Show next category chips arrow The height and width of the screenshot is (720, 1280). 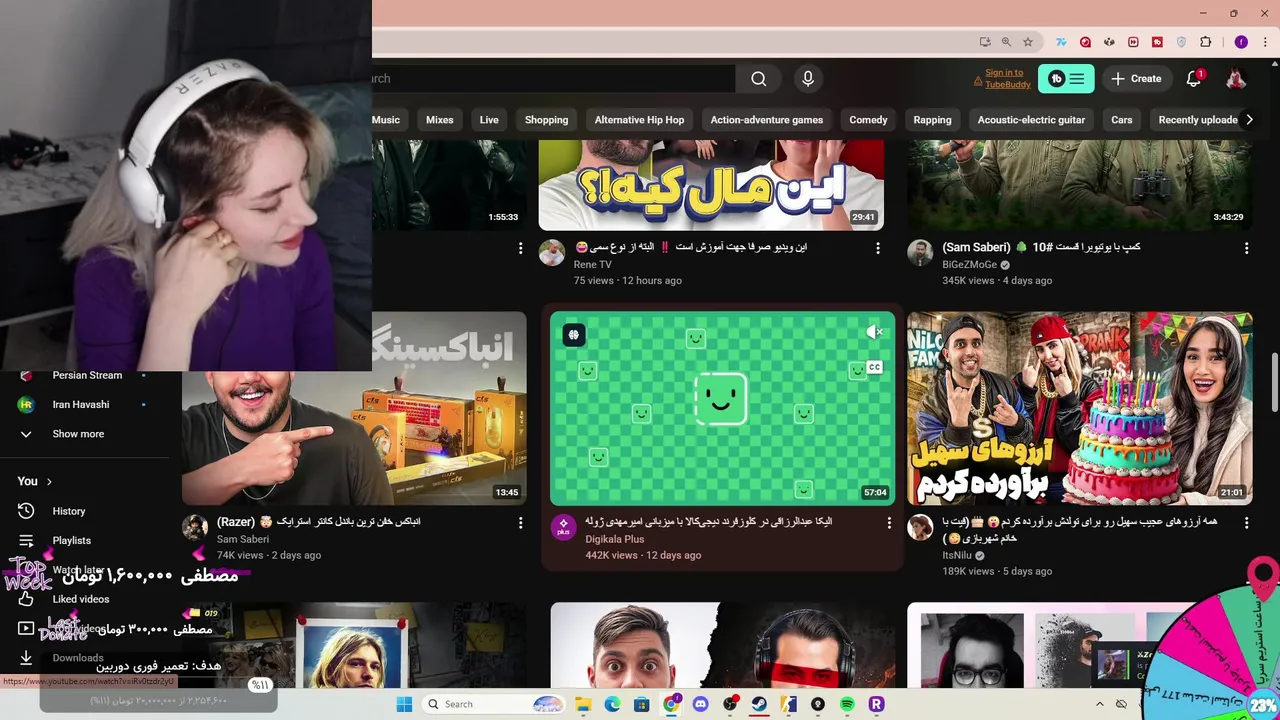click(x=1248, y=119)
